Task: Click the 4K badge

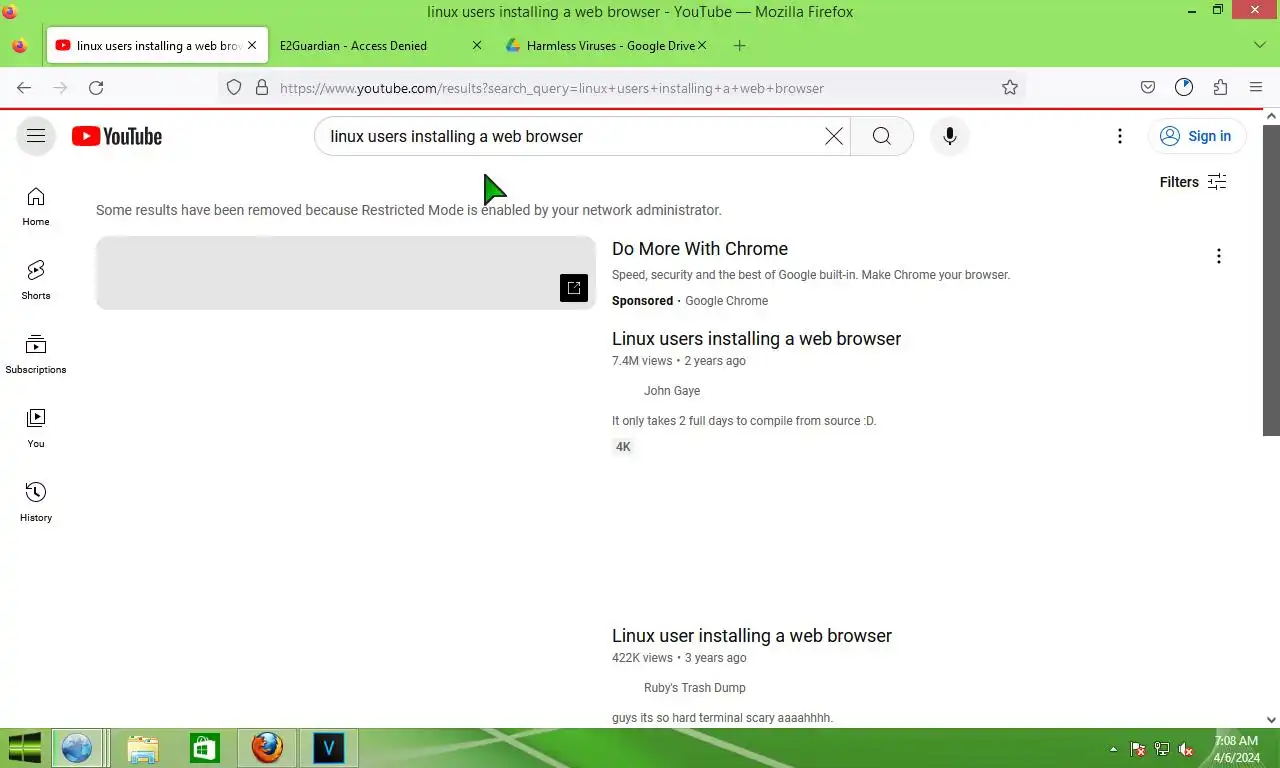Action: (x=623, y=447)
